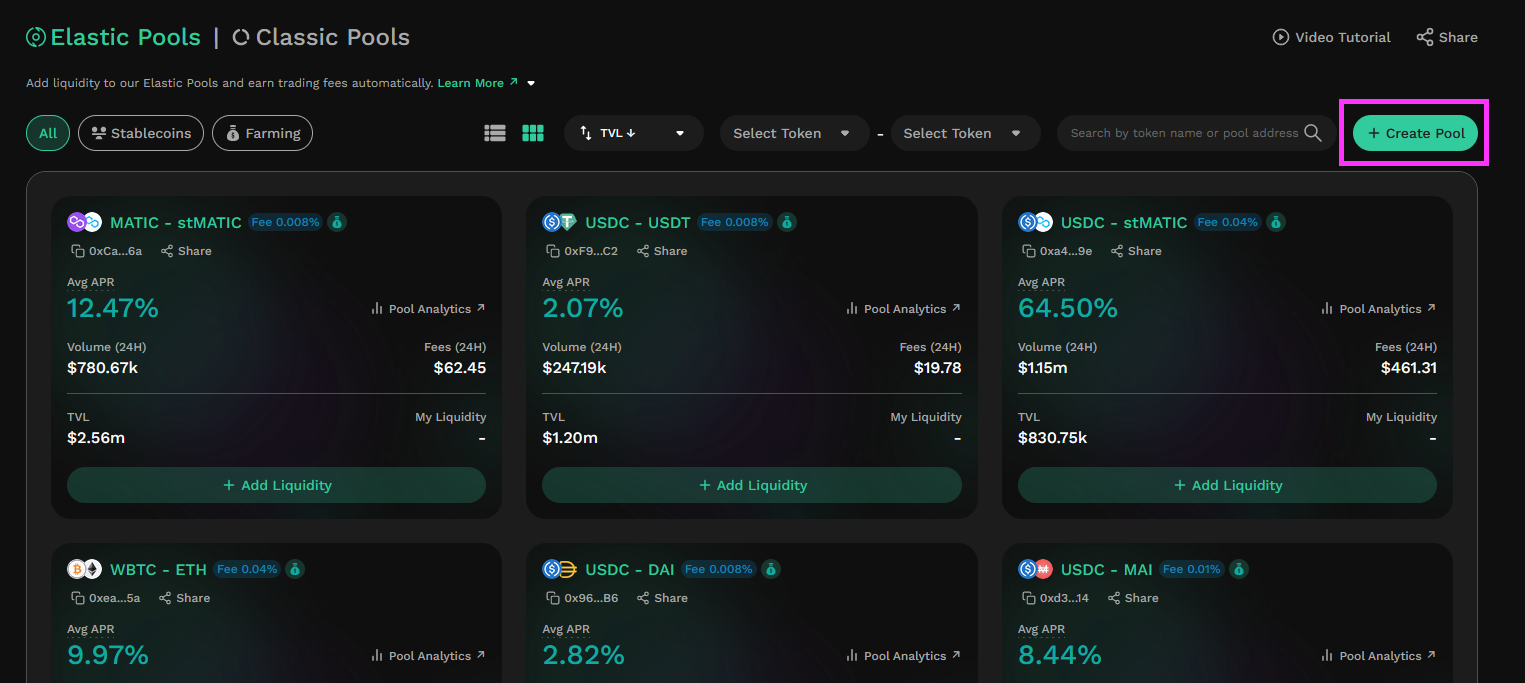This screenshot has width=1525, height=683.
Task: Click the Create Pool button
Action: [x=1415, y=133]
